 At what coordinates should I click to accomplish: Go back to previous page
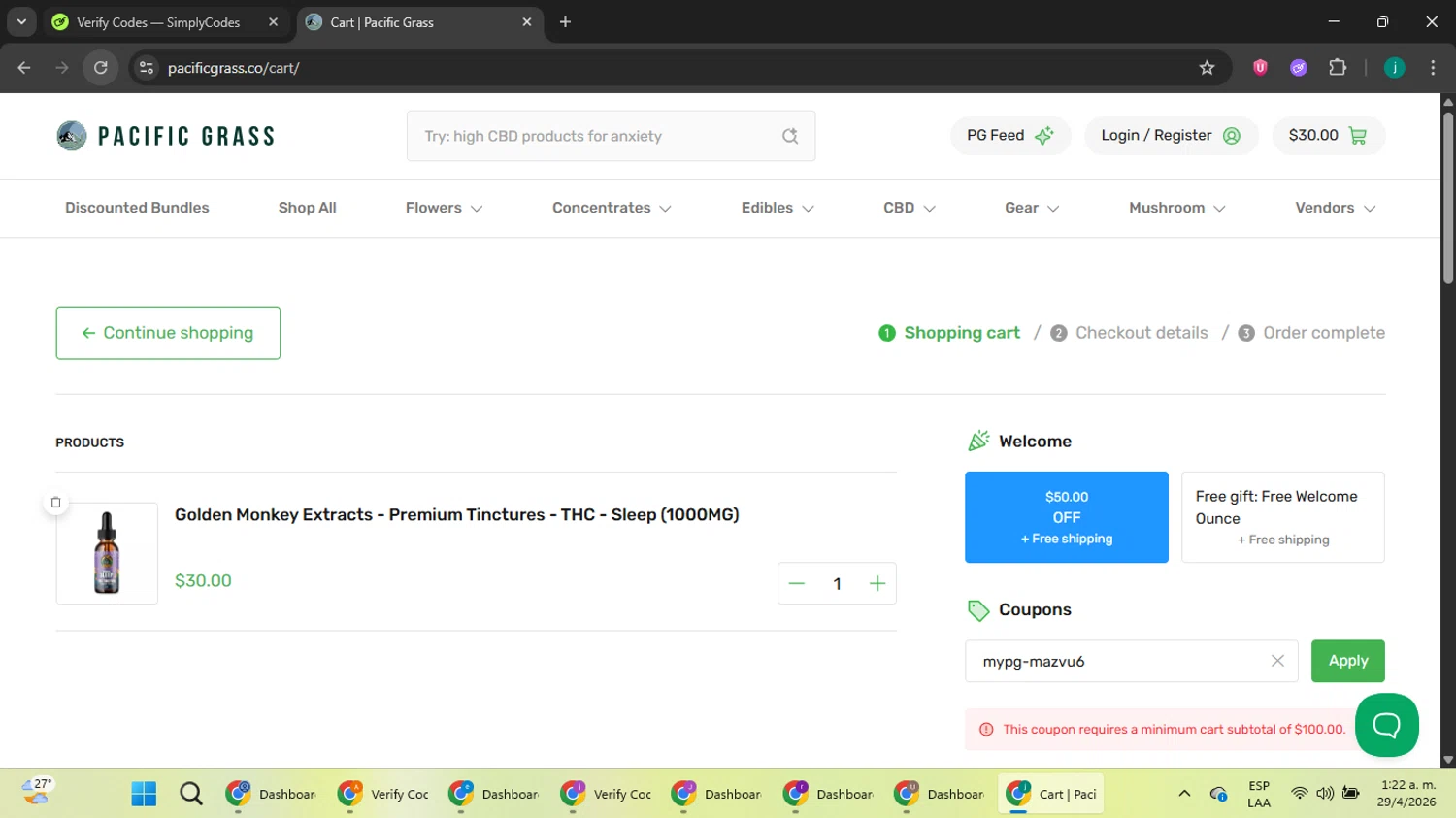(x=24, y=68)
